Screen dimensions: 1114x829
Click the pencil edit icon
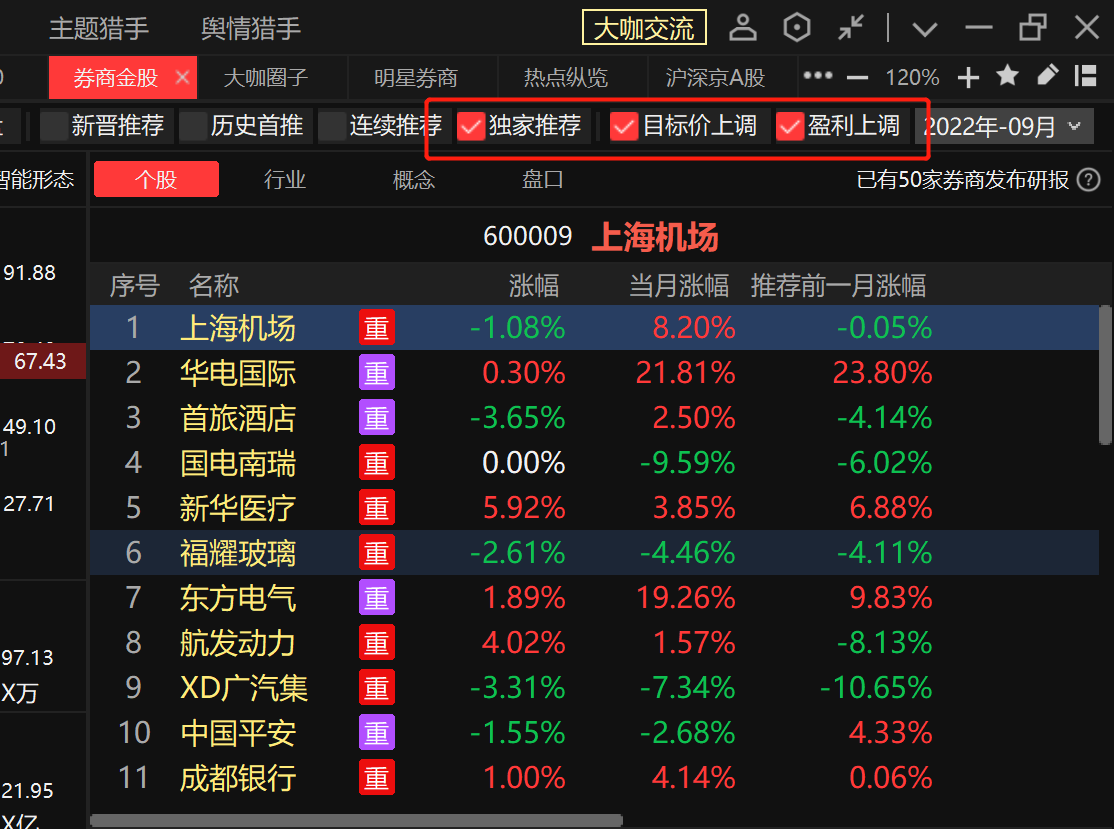click(1047, 75)
